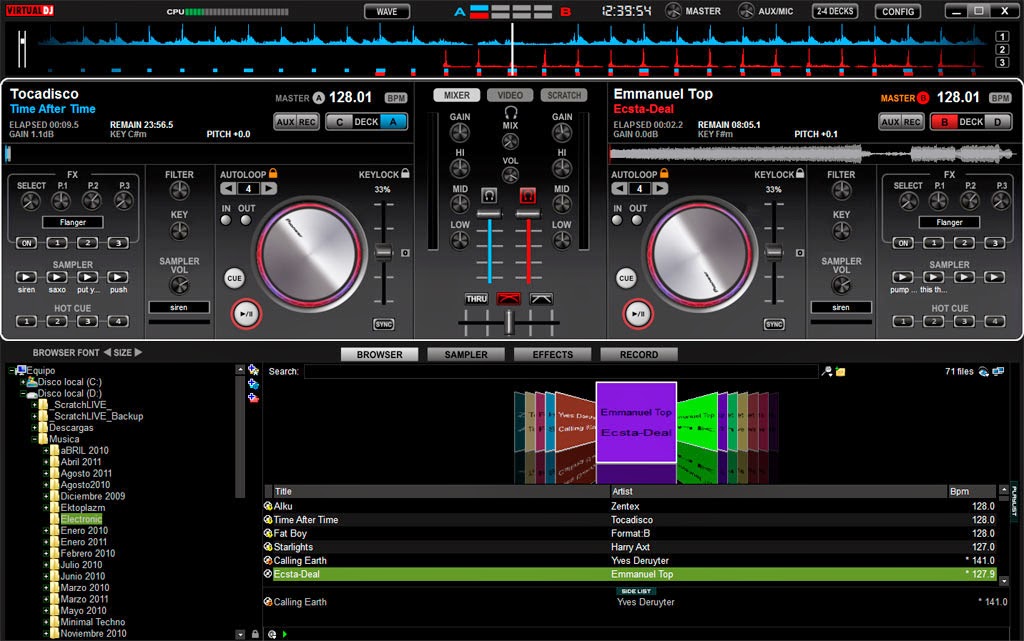Increase browser font size arrow
The image size is (1024, 641).
(138, 352)
